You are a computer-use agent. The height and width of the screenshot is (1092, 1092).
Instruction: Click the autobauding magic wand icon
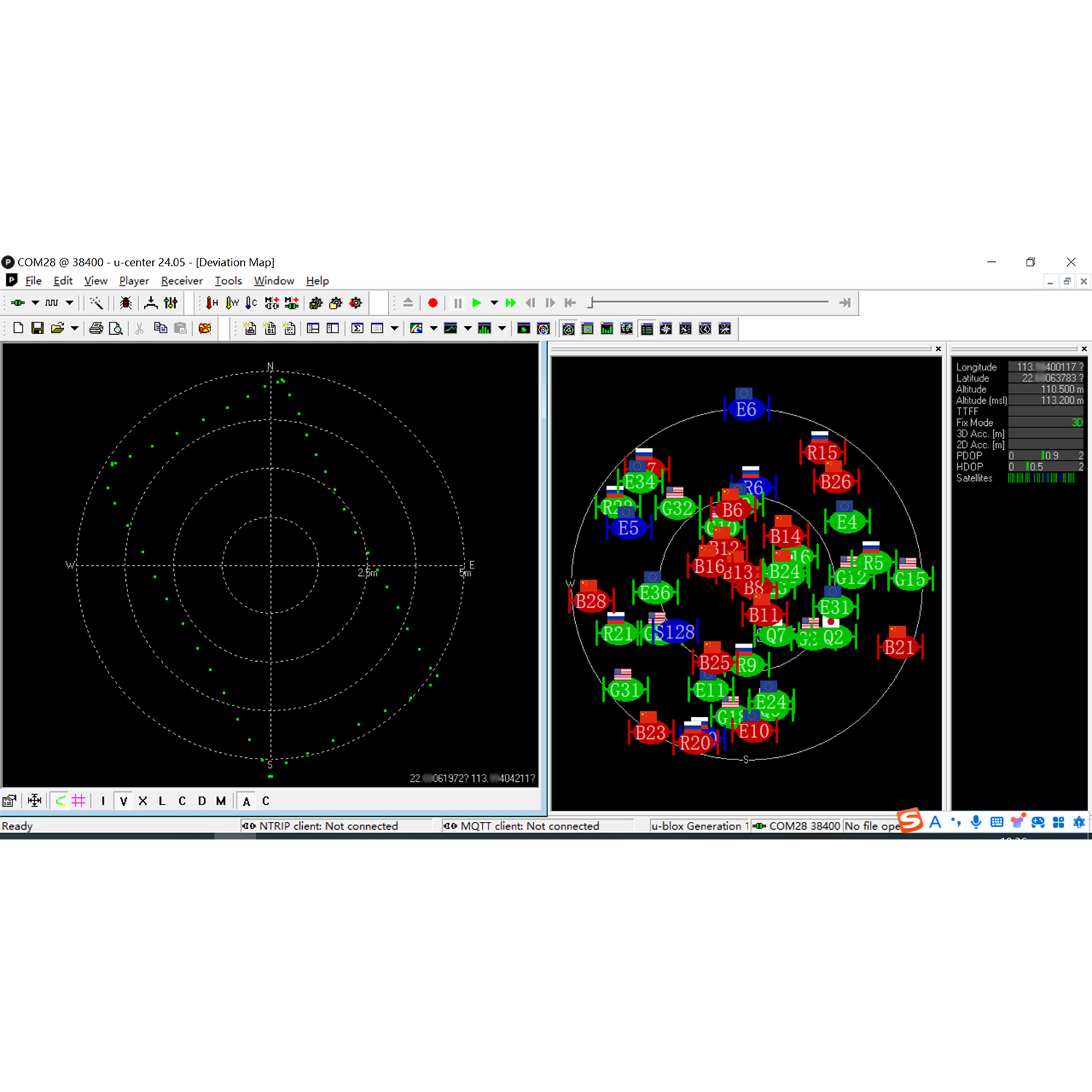96,303
